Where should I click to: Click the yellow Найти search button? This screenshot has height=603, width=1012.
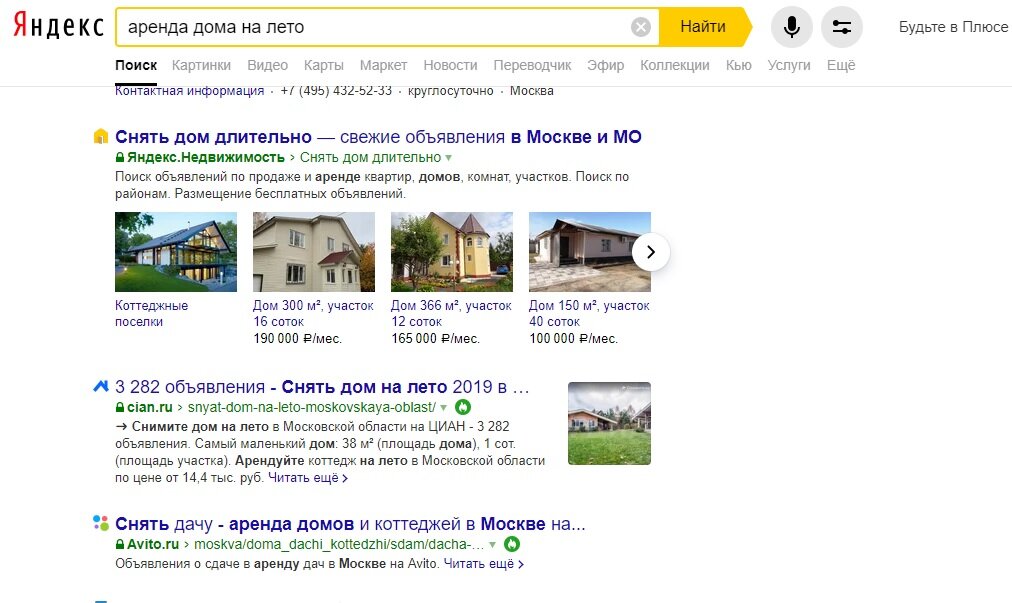pyautogui.click(x=705, y=27)
